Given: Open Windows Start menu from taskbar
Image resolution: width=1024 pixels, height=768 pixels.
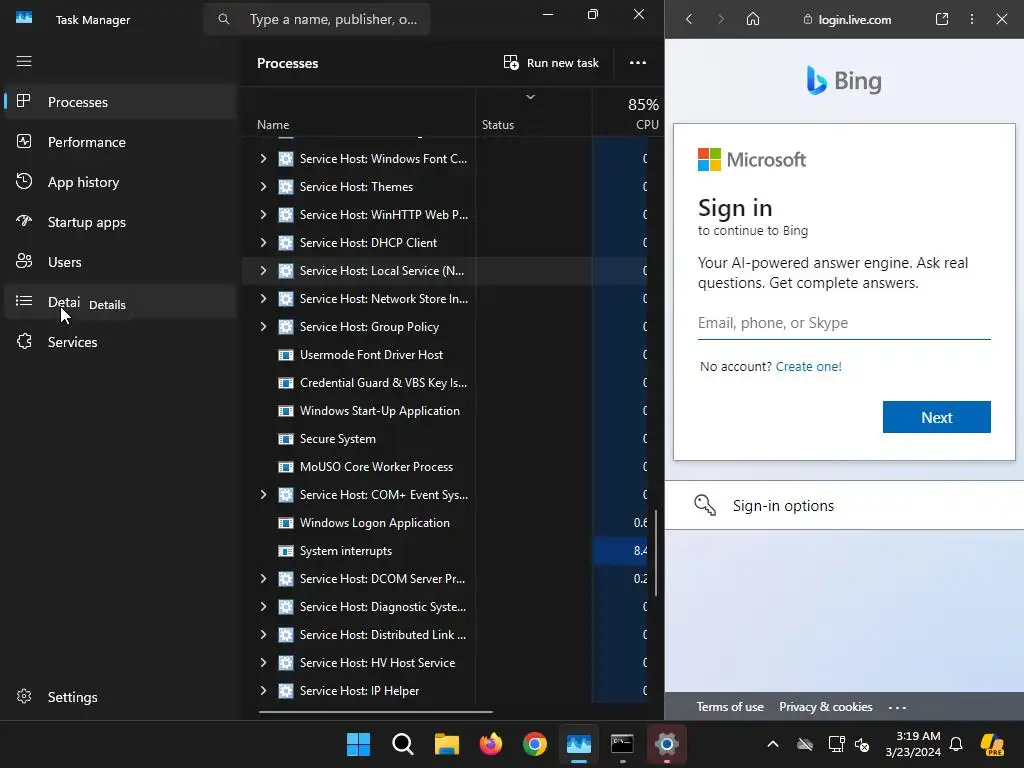Looking at the screenshot, I should [358, 744].
